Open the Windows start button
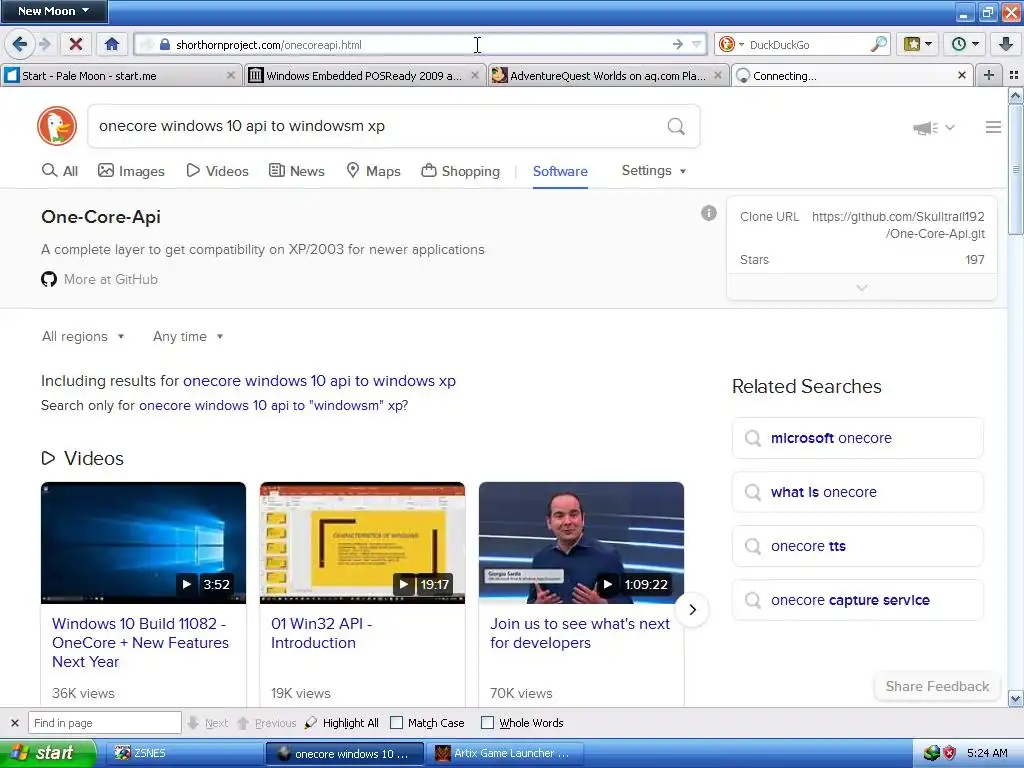This screenshot has width=1024, height=768. click(47, 753)
